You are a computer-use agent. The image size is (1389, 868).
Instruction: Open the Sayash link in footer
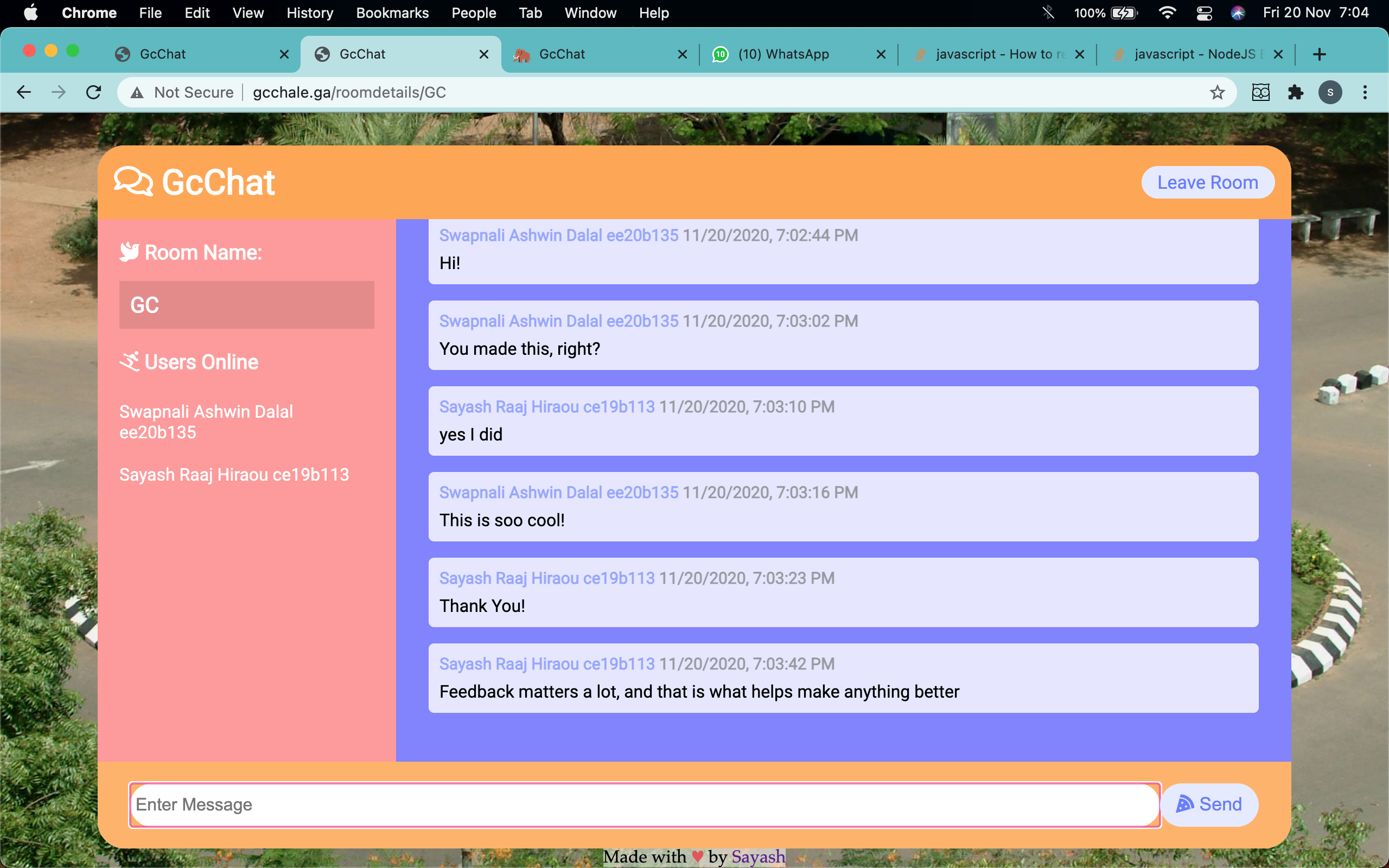[758, 857]
